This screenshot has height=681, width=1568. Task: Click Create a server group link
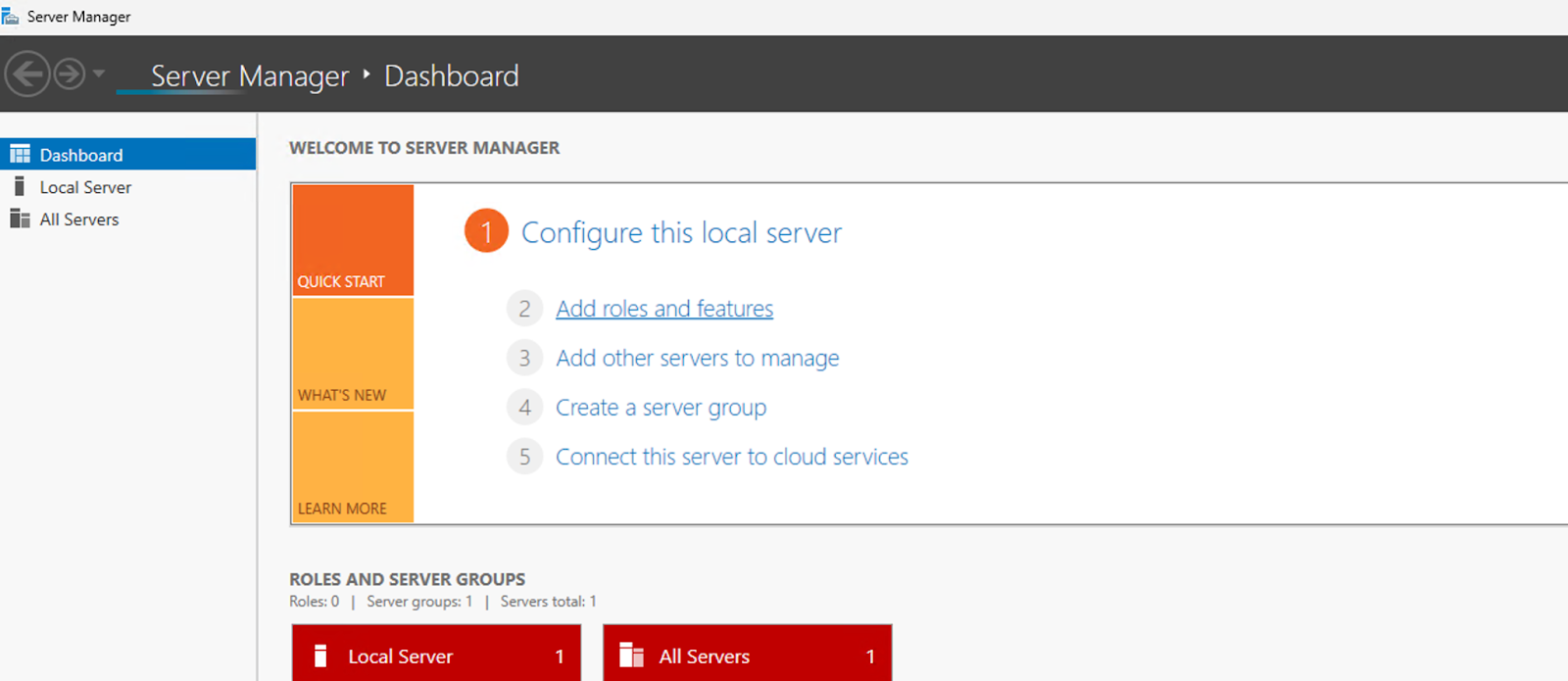coord(661,408)
